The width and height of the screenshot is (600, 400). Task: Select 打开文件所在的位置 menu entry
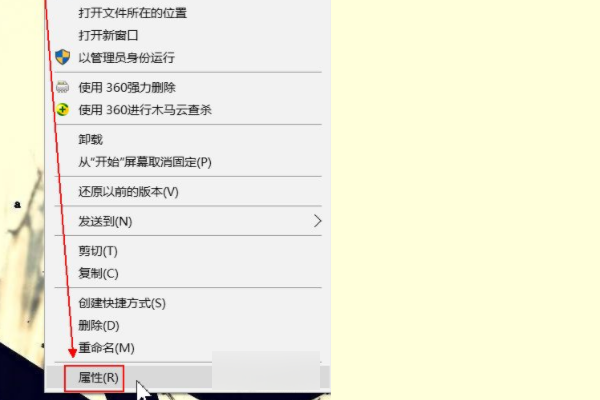[188, 13]
